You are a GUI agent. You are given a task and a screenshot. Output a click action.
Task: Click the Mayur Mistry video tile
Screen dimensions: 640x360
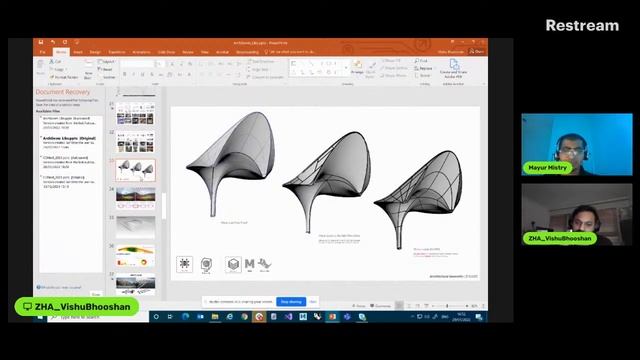[x=577, y=144]
